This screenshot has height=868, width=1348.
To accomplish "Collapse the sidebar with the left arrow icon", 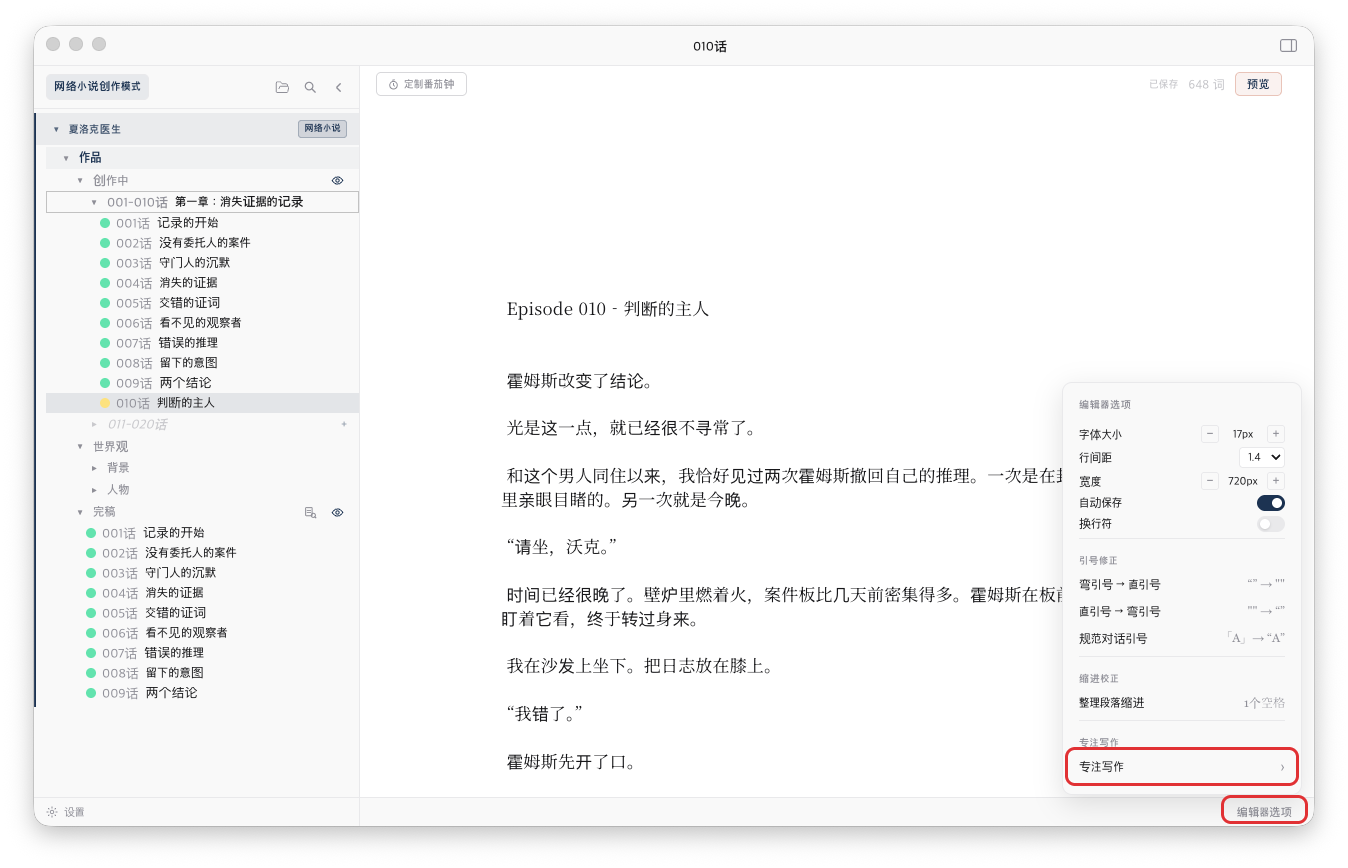I will coord(338,87).
